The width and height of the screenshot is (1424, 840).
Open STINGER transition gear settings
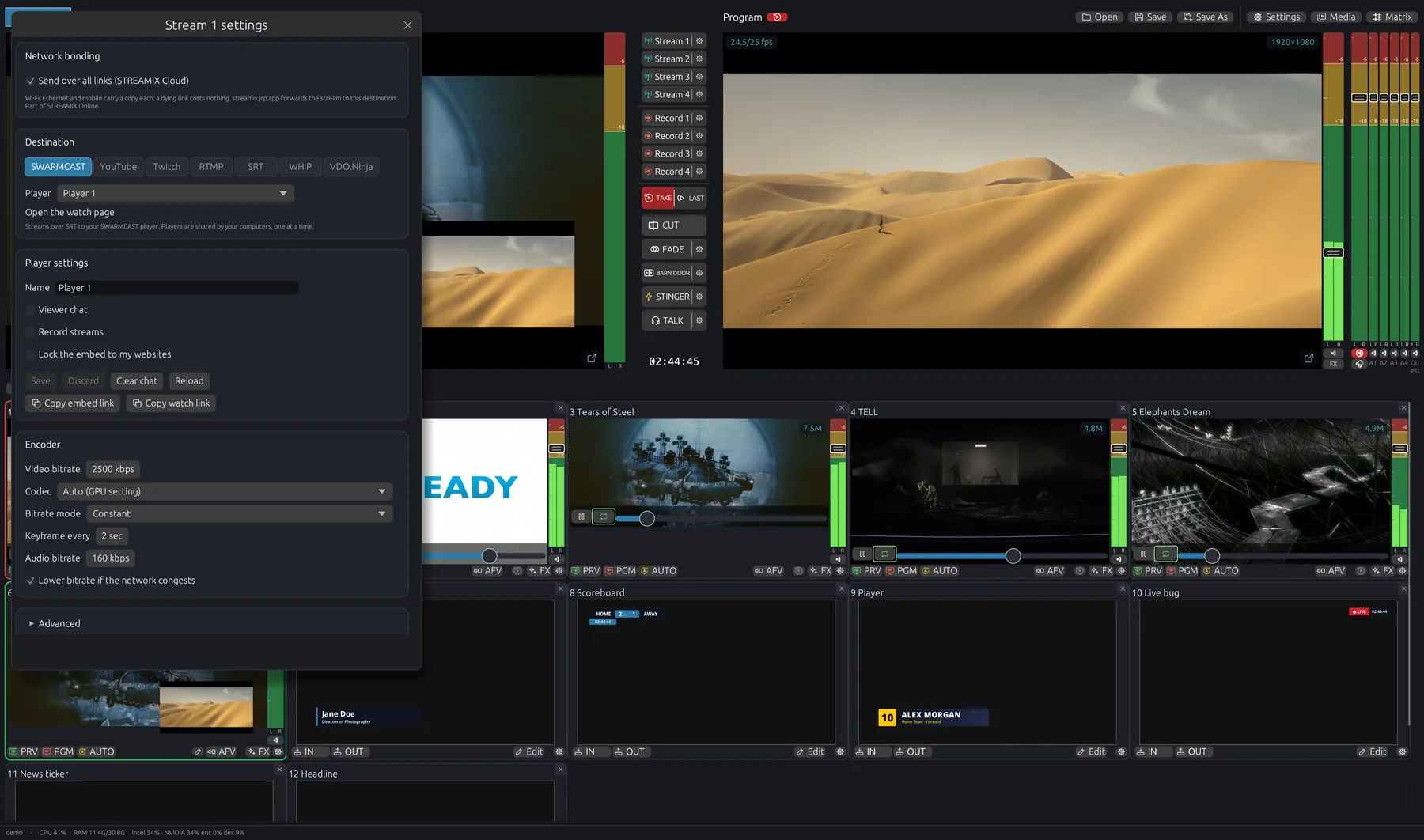click(699, 297)
